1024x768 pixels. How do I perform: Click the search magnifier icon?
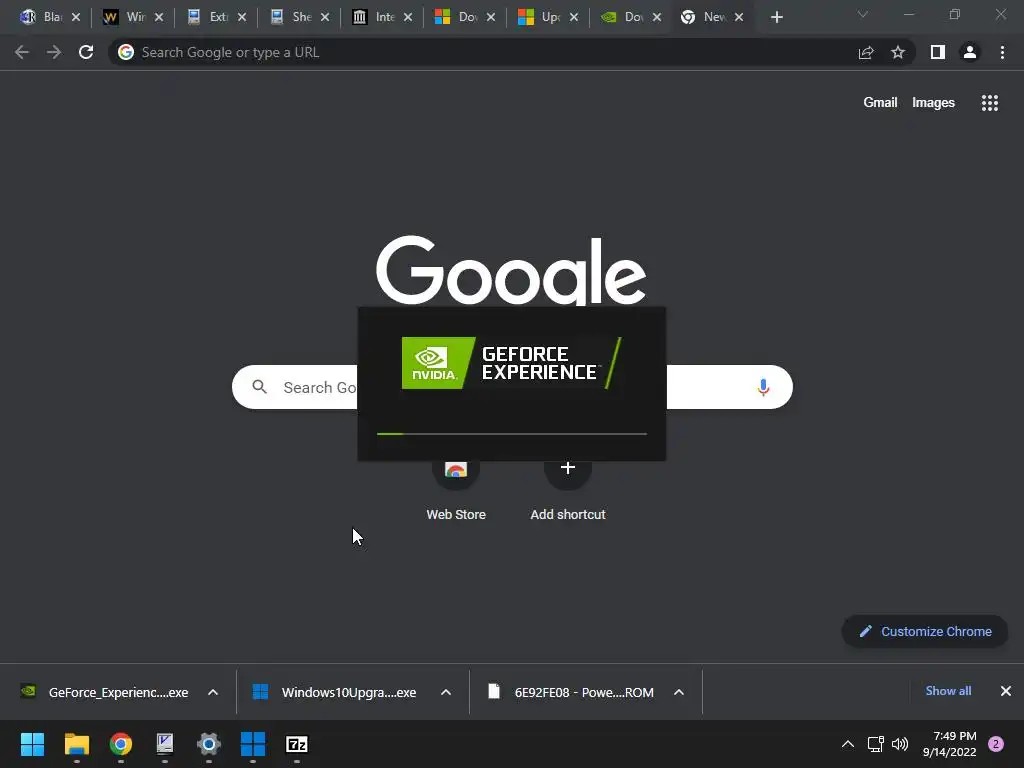click(x=260, y=387)
